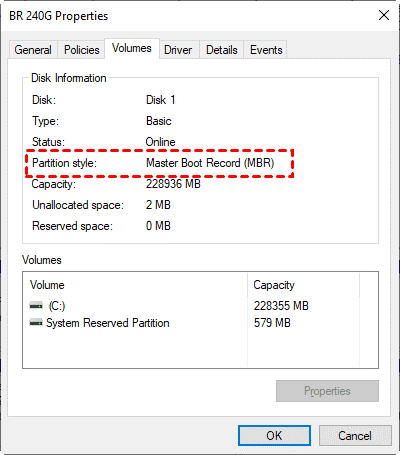Switch to the General tab
The width and height of the screenshot is (400, 455).
[33, 50]
